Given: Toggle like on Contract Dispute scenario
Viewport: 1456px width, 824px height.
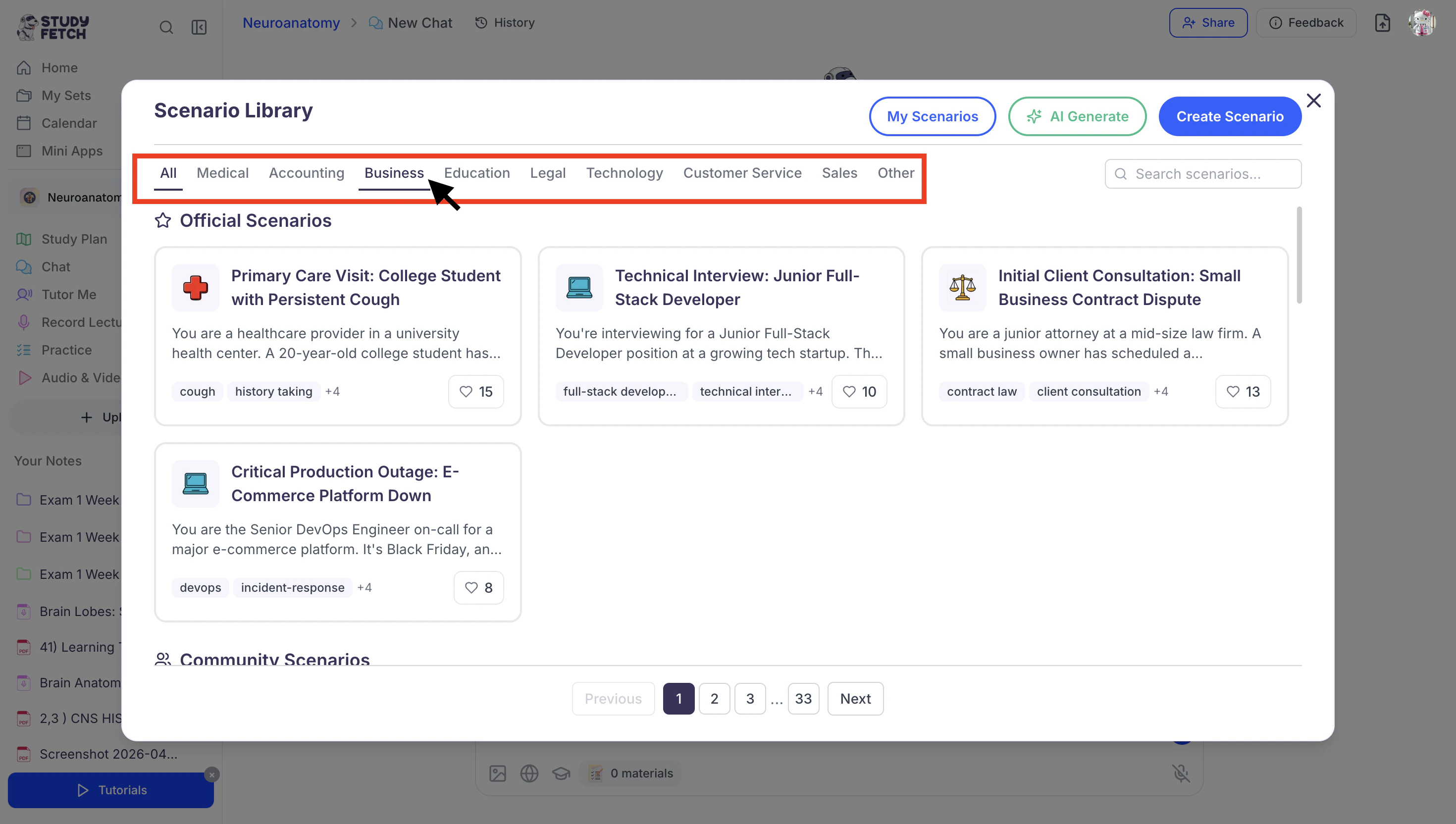Looking at the screenshot, I should pos(1242,392).
